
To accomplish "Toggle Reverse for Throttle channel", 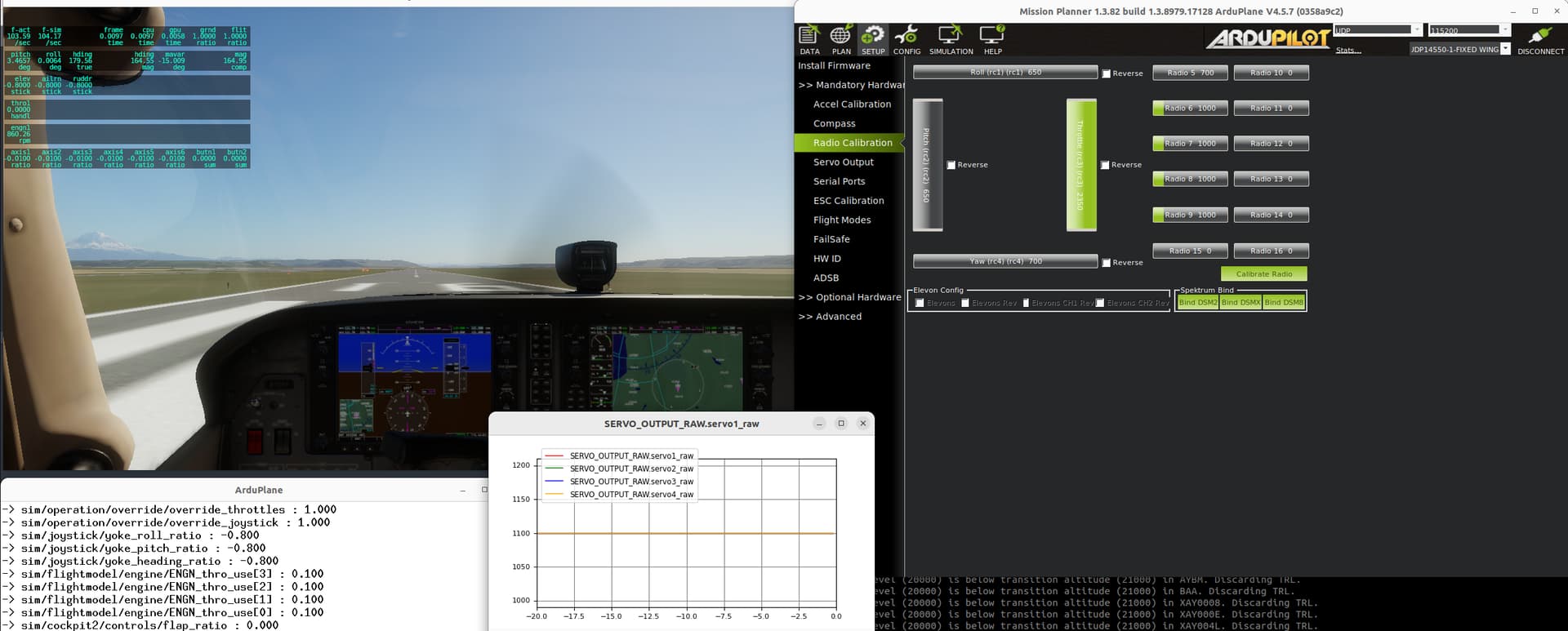I will tap(1105, 165).
